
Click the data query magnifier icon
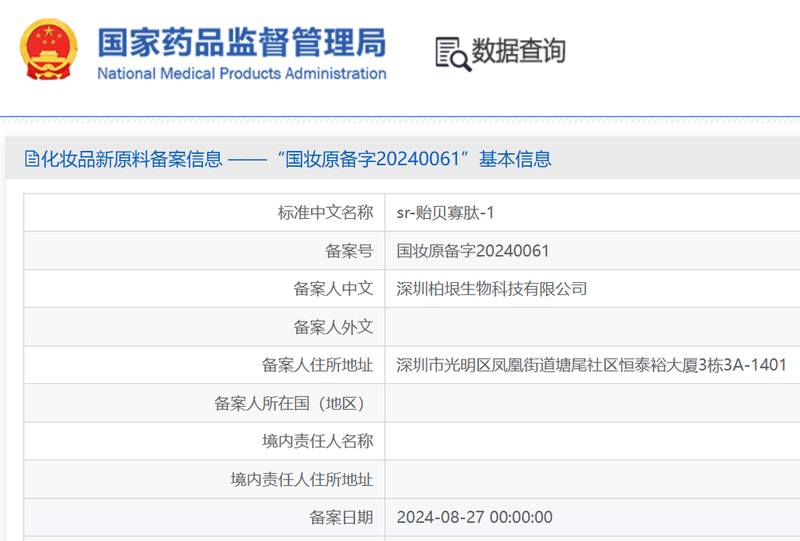point(452,52)
